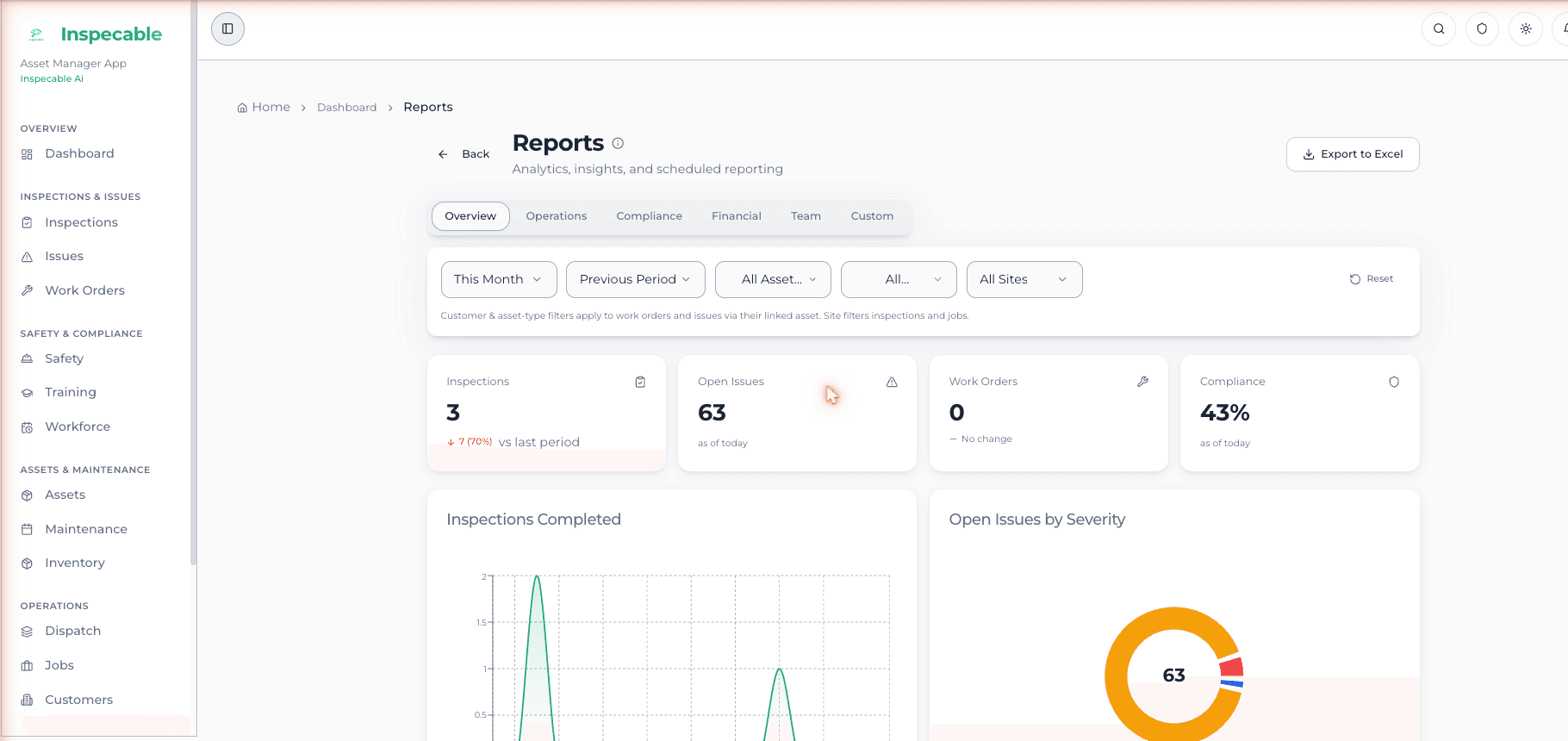
Task: Open Dispatch in sidebar
Action: [72, 631]
